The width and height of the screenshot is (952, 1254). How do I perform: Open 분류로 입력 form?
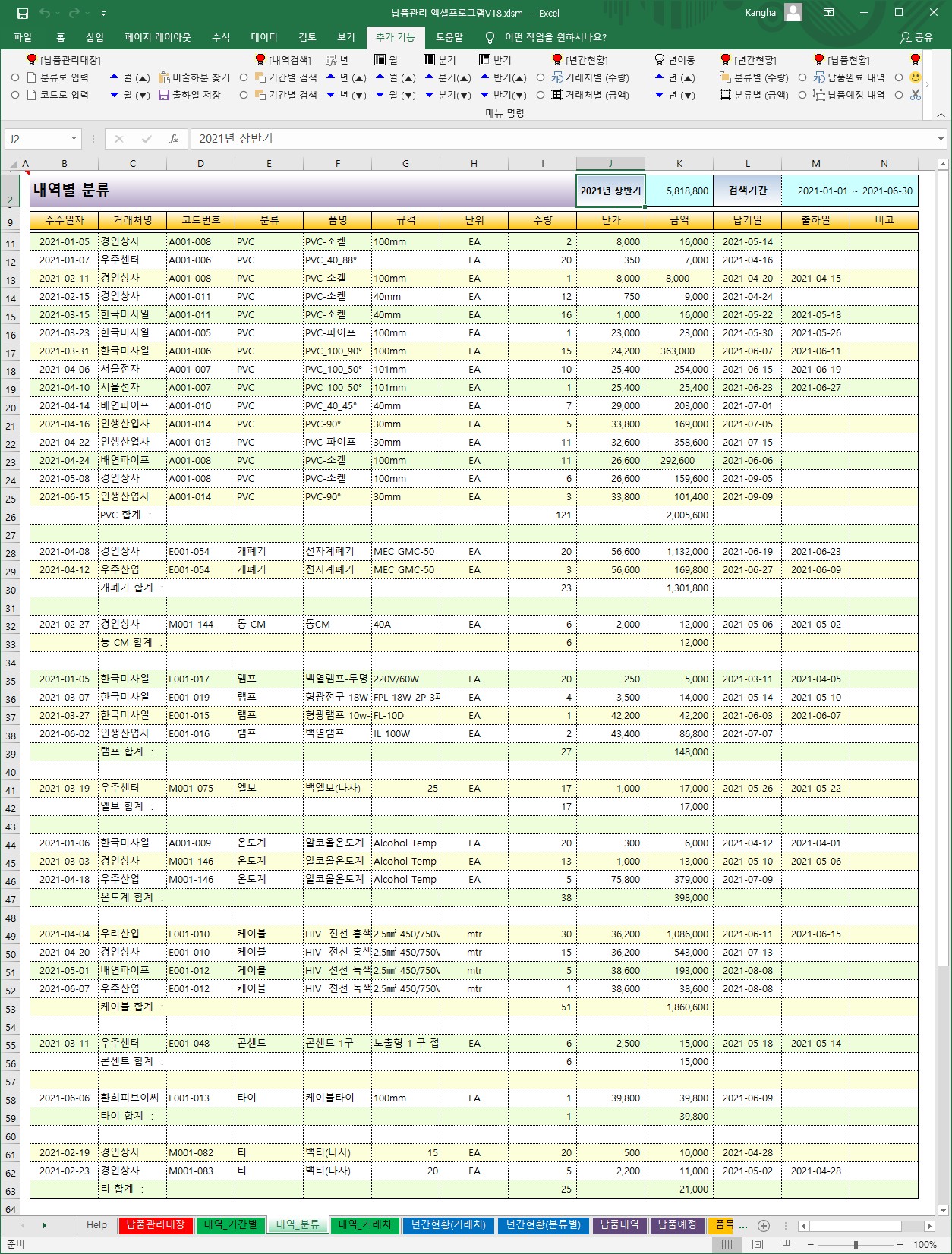58,77
